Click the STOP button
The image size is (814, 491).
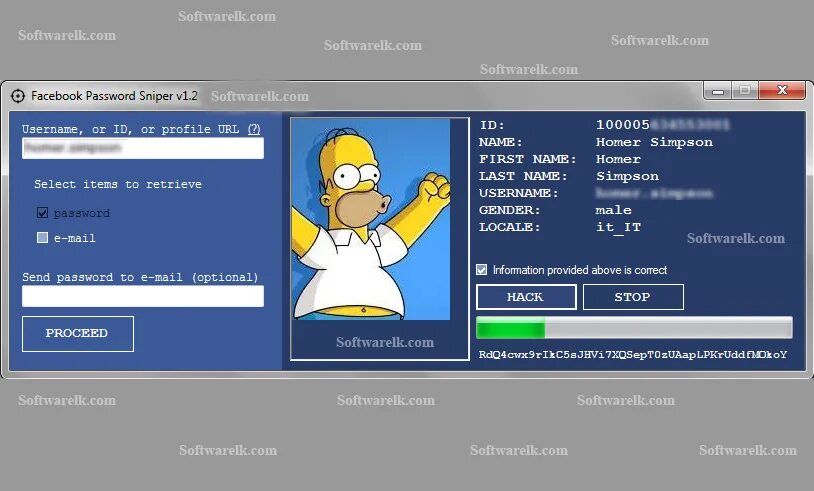tap(633, 297)
